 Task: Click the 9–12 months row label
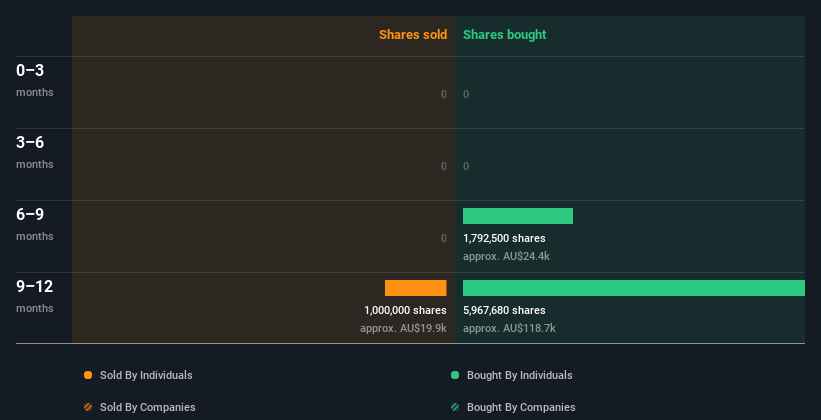(35, 296)
